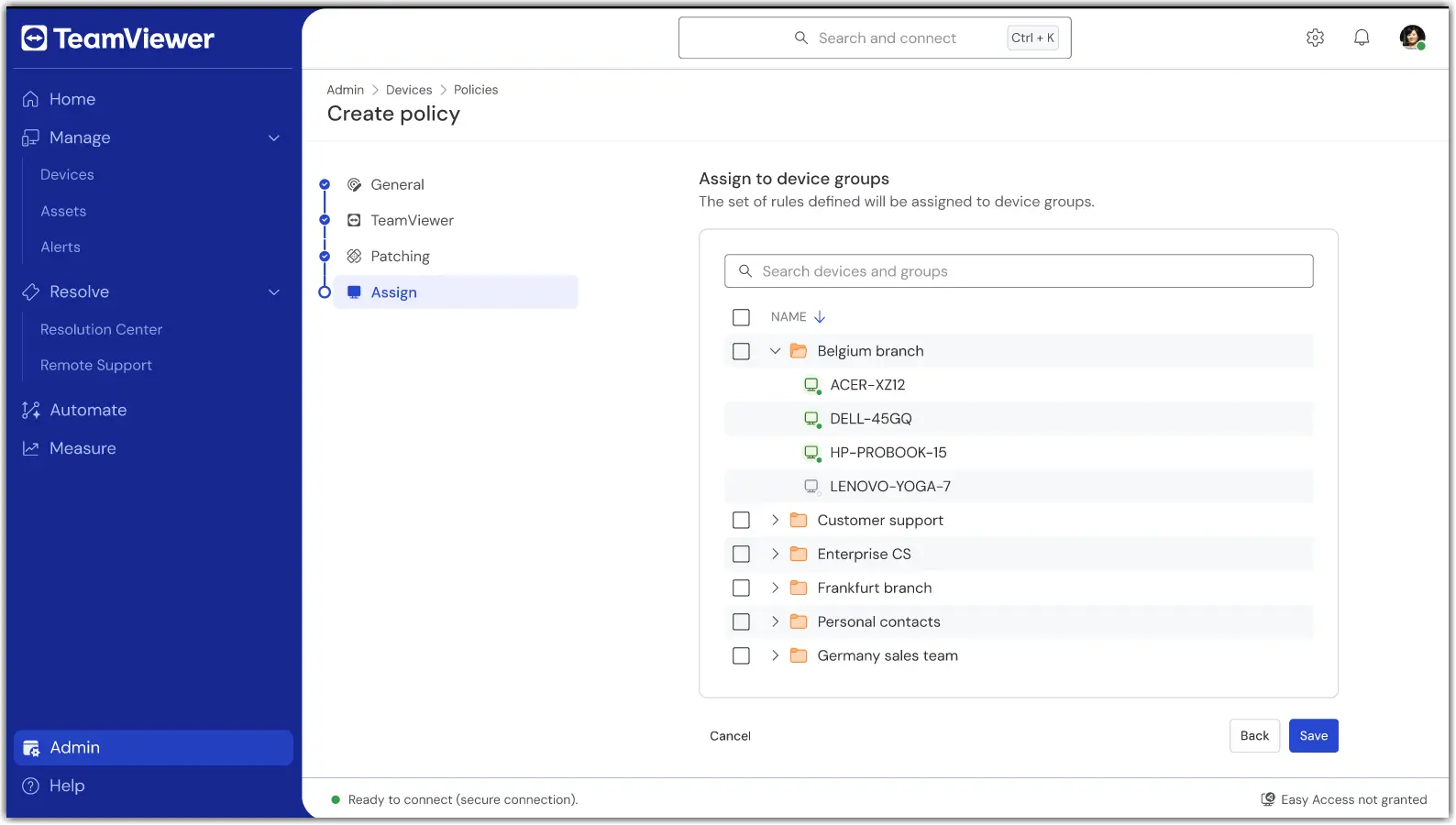Open notifications bell icon
The width and height of the screenshot is (1456, 825).
point(1362,38)
